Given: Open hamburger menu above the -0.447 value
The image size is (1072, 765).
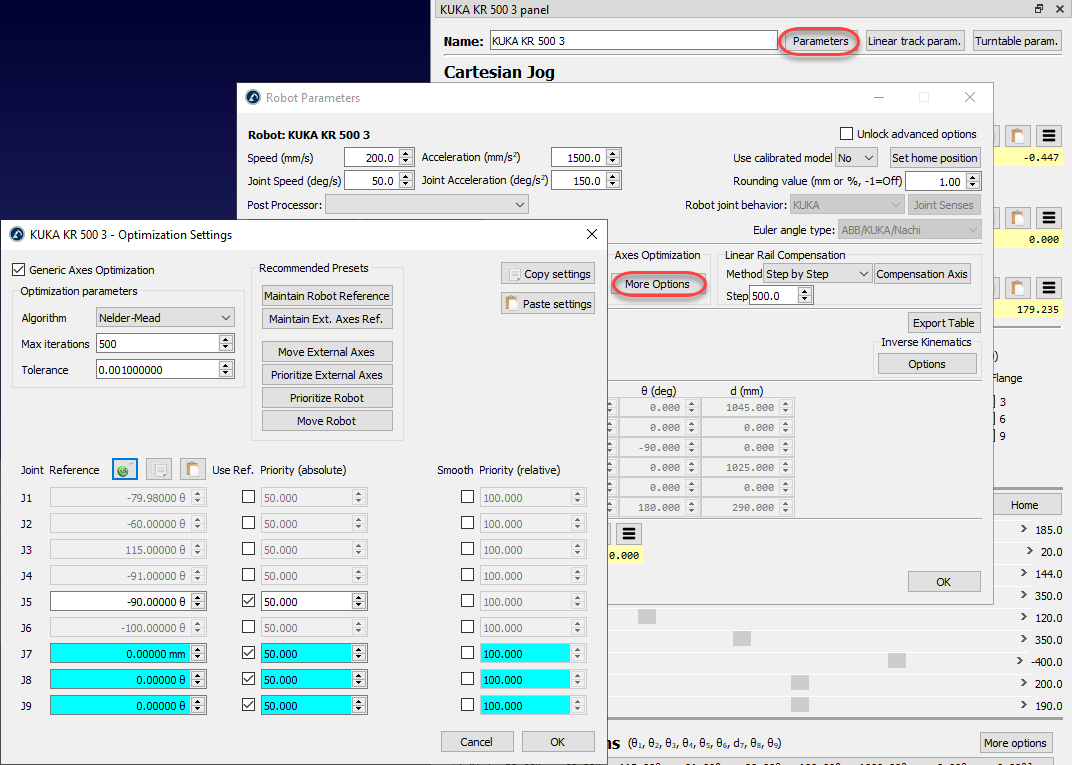Looking at the screenshot, I should pyautogui.click(x=1048, y=136).
